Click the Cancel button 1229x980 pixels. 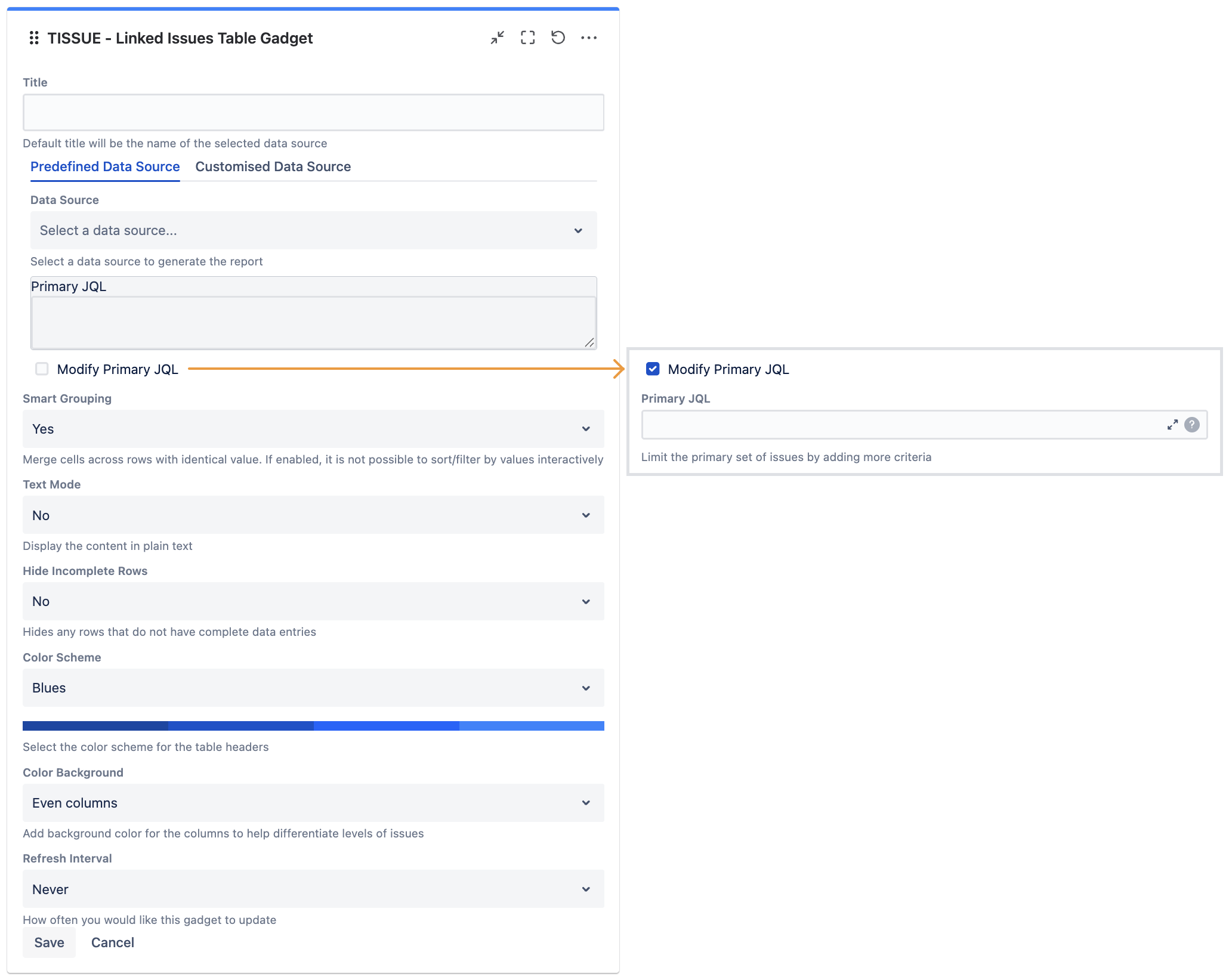click(112, 942)
